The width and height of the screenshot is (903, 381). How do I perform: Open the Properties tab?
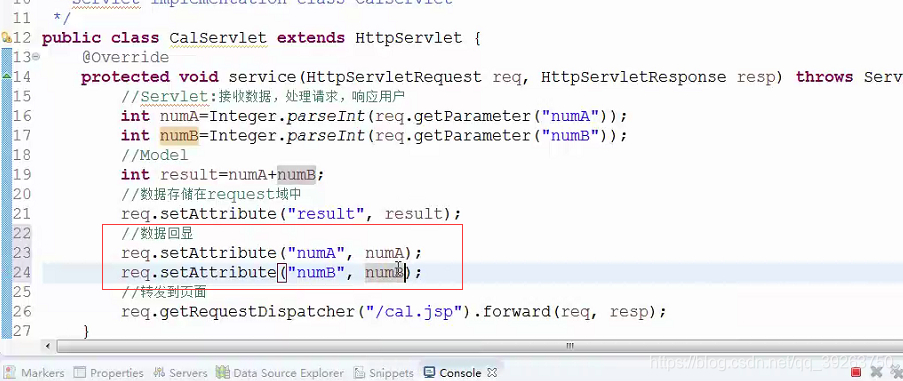click(108, 373)
